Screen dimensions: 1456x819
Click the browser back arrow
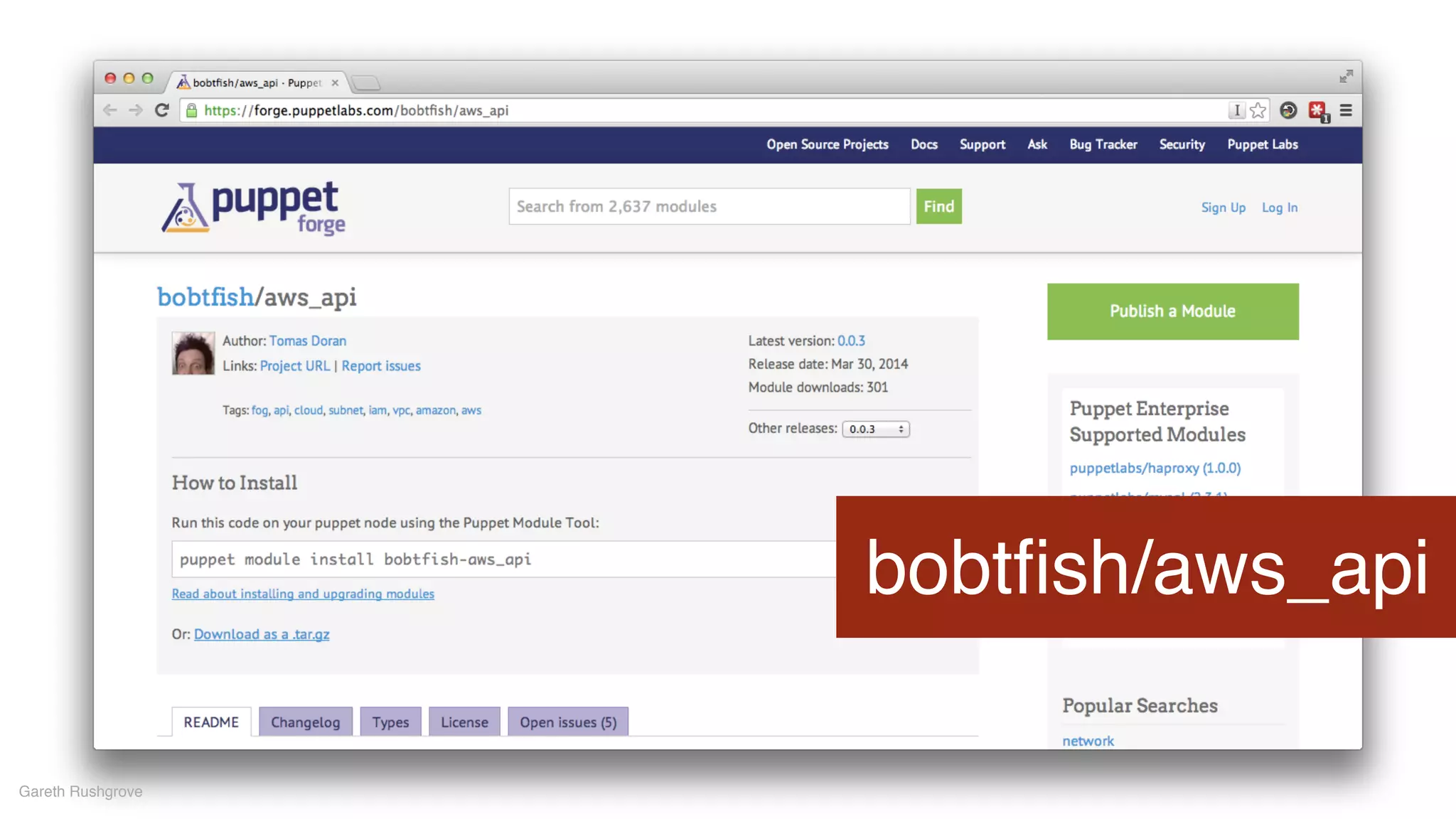pos(109,110)
